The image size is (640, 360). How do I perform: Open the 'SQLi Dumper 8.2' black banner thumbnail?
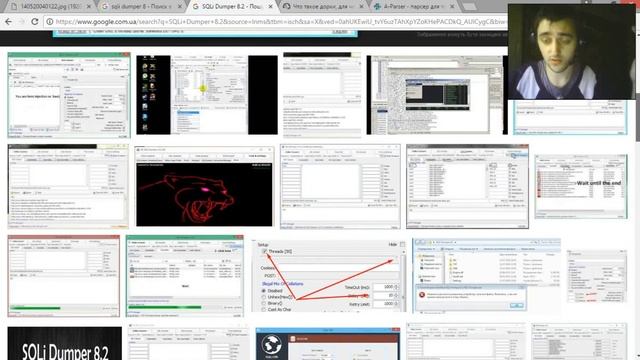tap(64, 343)
